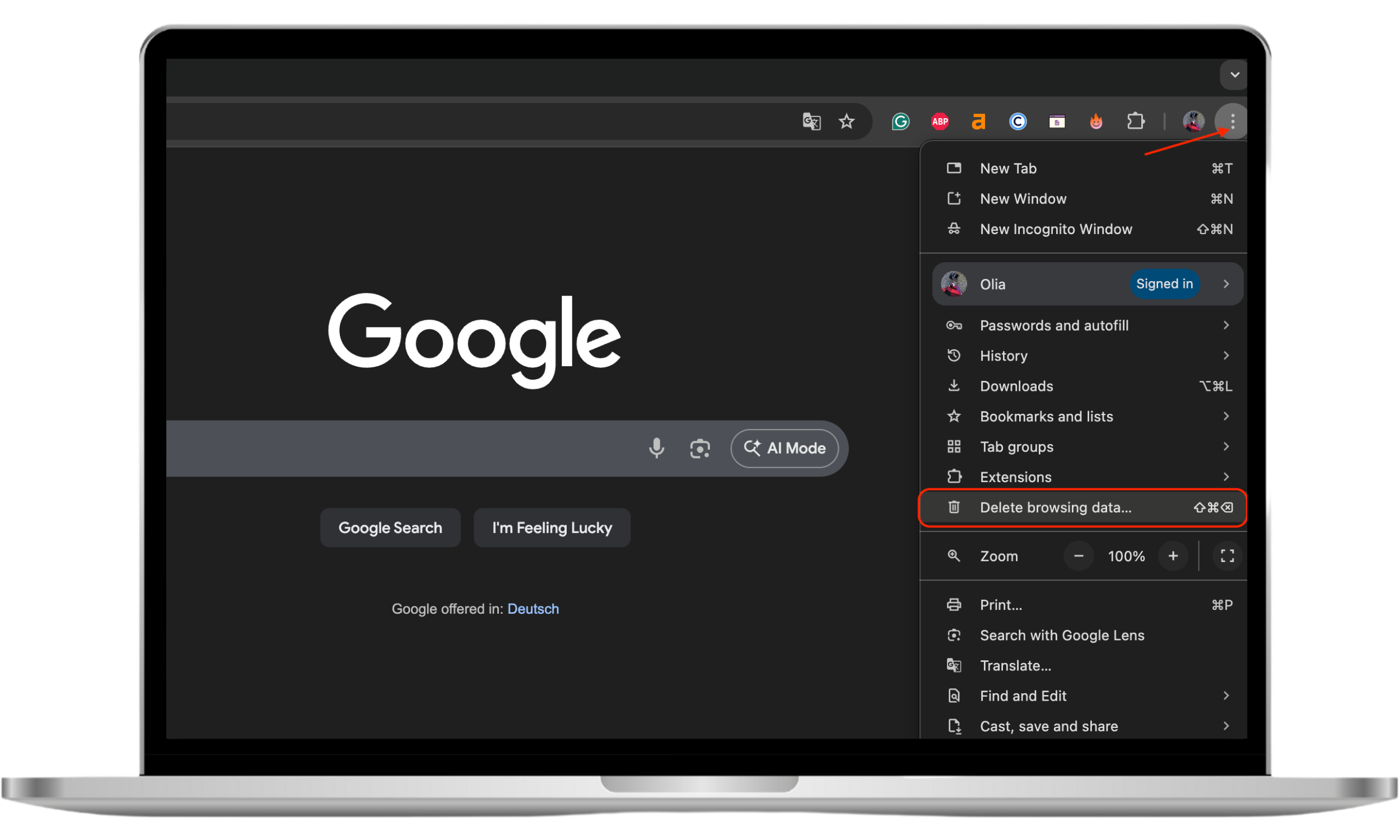Open the Grammarly extension
Image resolution: width=1400 pixels, height=840 pixels.
tap(900, 121)
